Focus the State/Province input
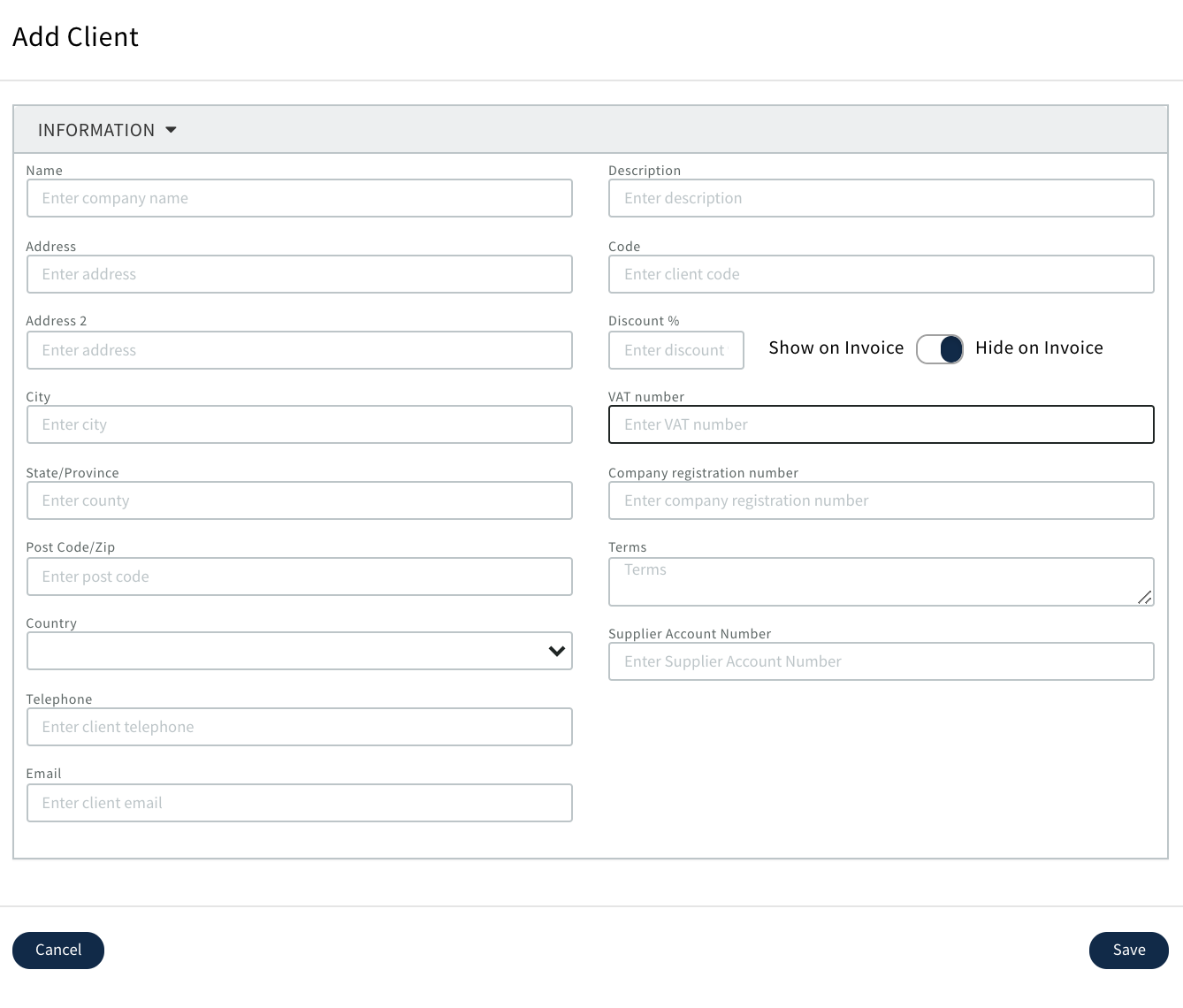This screenshot has width=1183, height=1008. pos(299,500)
